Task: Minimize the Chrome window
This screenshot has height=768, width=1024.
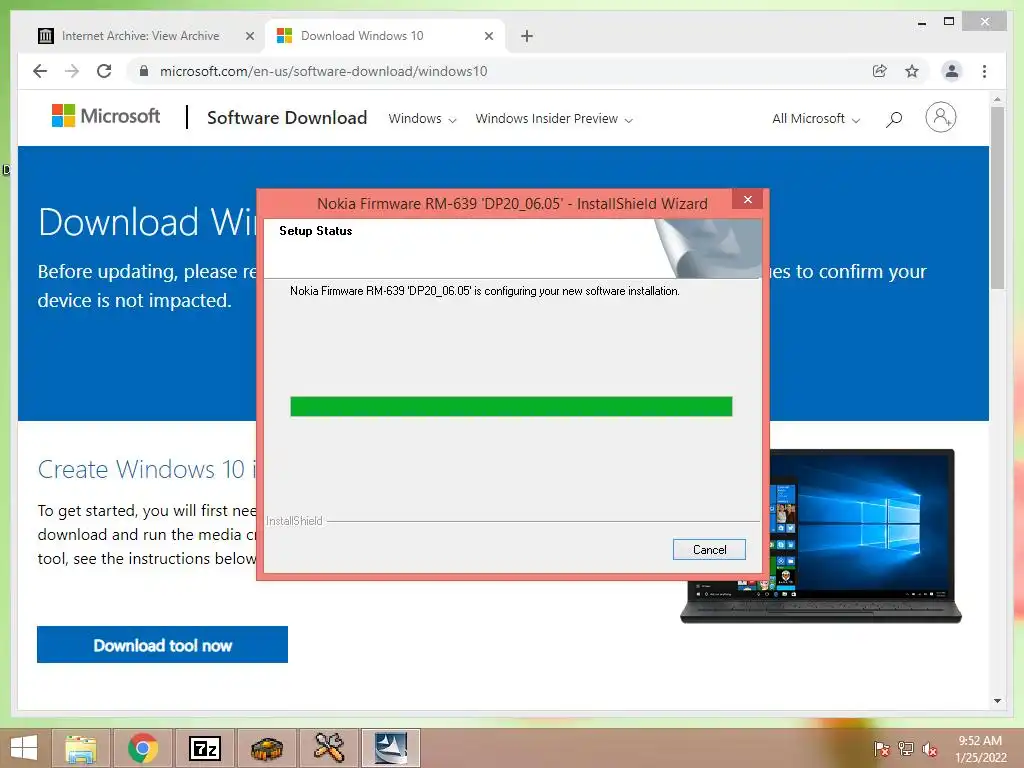Action: click(921, 22)
